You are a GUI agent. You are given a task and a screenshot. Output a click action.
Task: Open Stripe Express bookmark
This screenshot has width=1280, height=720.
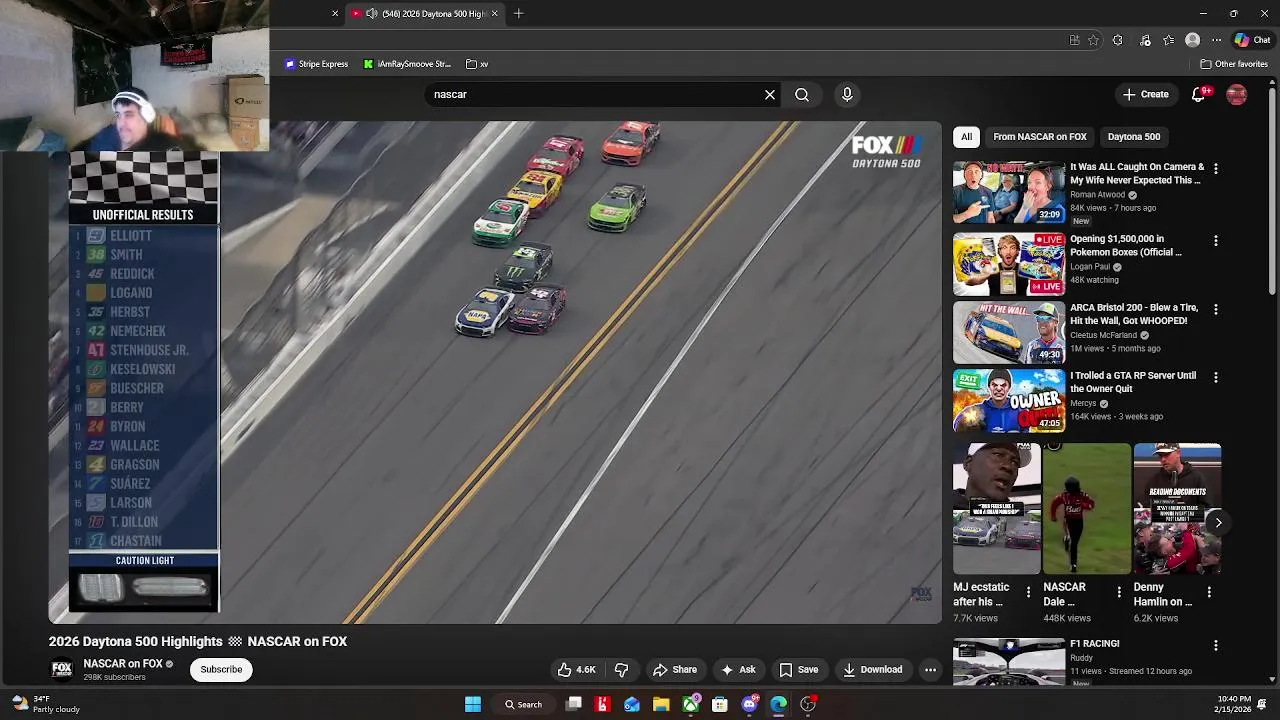pyautogui.click(x=317, y=64)
